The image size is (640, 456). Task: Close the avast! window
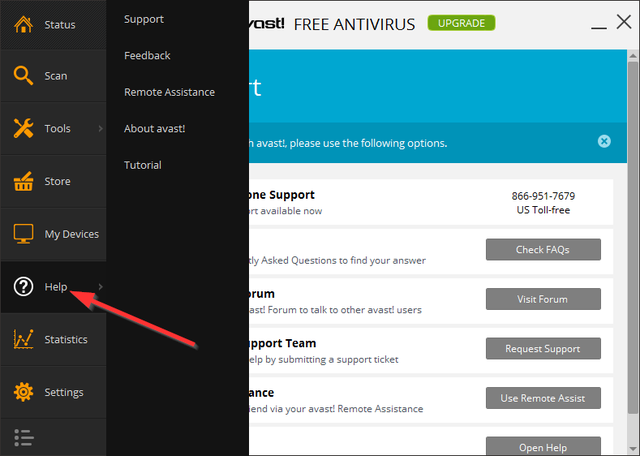624,22
